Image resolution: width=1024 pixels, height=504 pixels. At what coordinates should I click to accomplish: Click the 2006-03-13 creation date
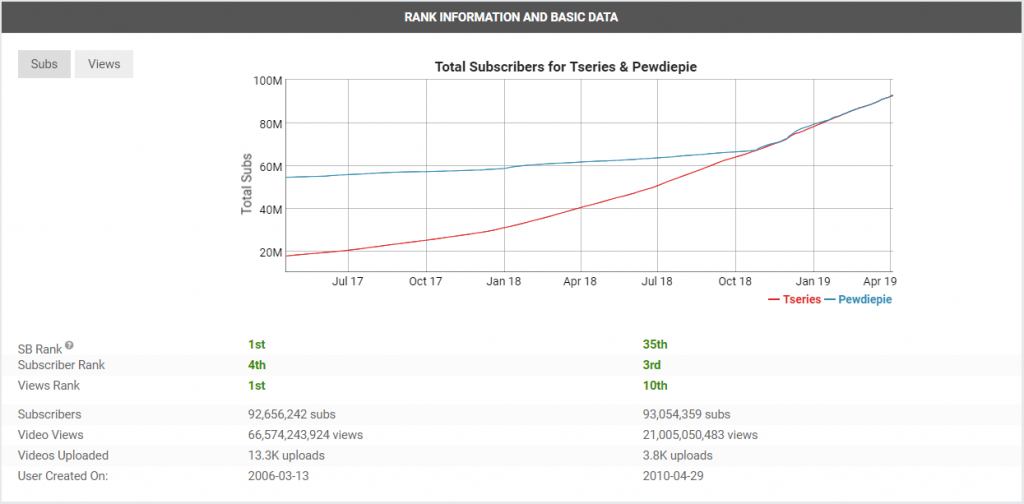coord(278,476)
